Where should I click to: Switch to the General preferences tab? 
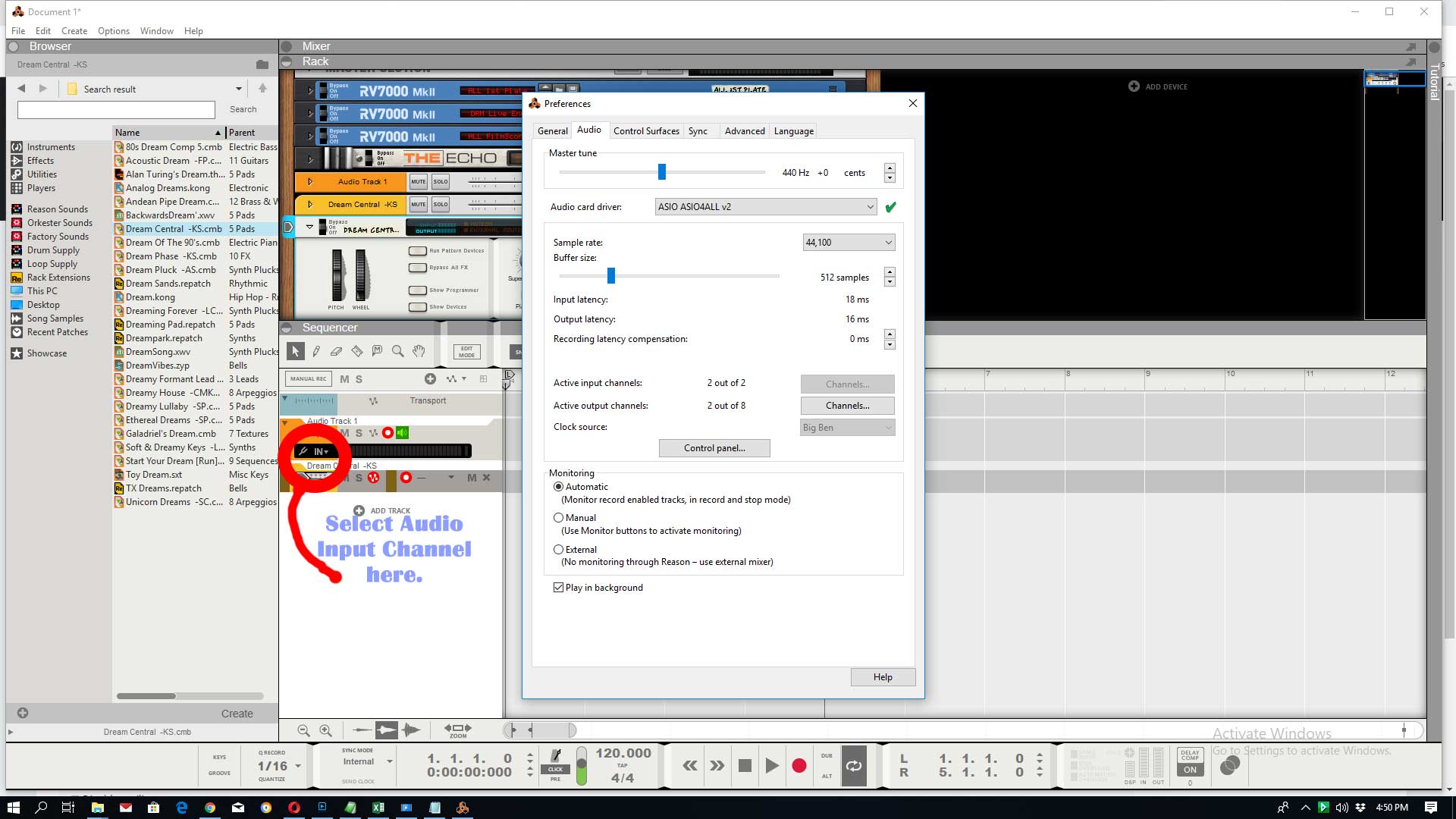(553, 131)
